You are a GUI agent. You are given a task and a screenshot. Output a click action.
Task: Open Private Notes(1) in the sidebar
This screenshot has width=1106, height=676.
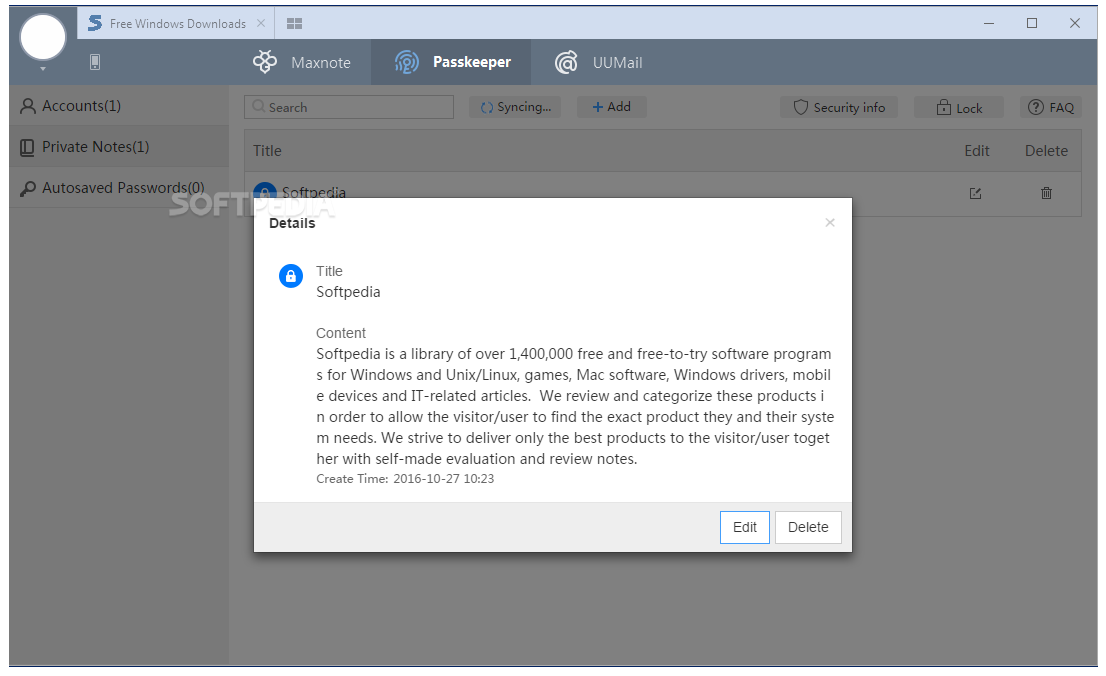[118, 147]
